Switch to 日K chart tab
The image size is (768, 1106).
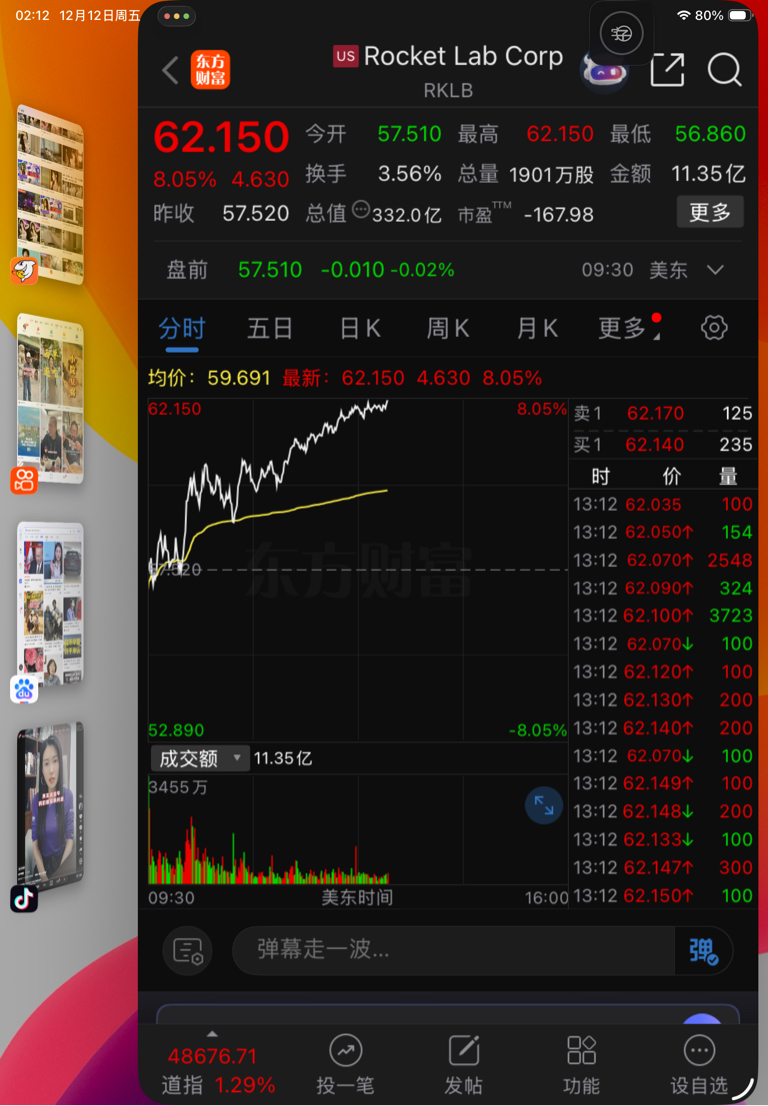coord(360,329)
